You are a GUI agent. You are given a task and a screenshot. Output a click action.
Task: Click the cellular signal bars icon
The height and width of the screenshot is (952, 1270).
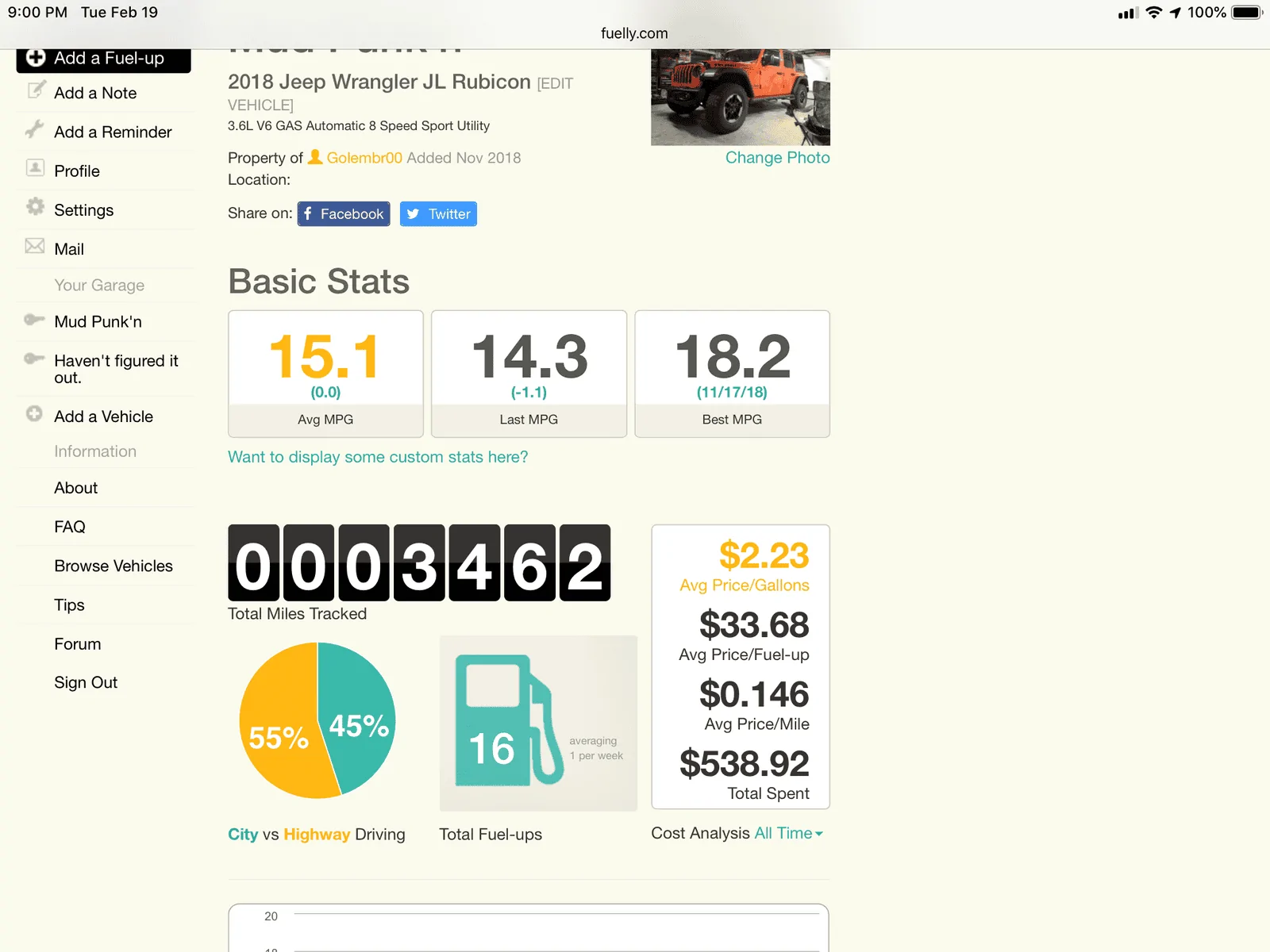click(1128, 13)
